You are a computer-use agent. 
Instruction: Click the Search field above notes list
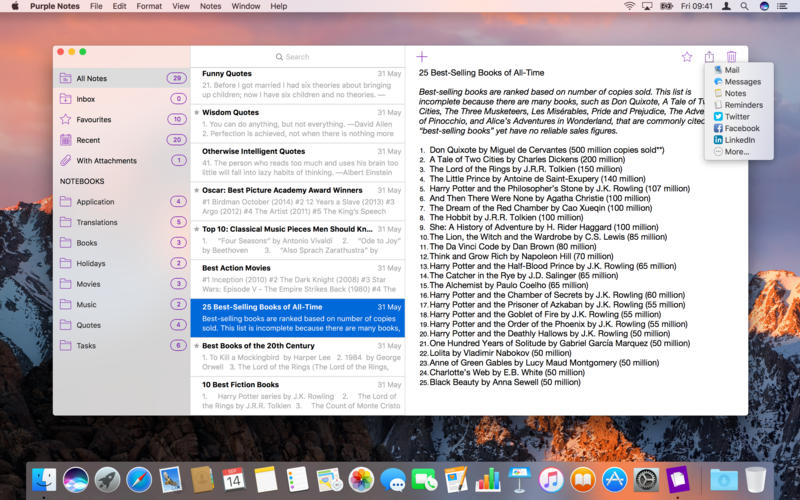[x=297, y=57]
